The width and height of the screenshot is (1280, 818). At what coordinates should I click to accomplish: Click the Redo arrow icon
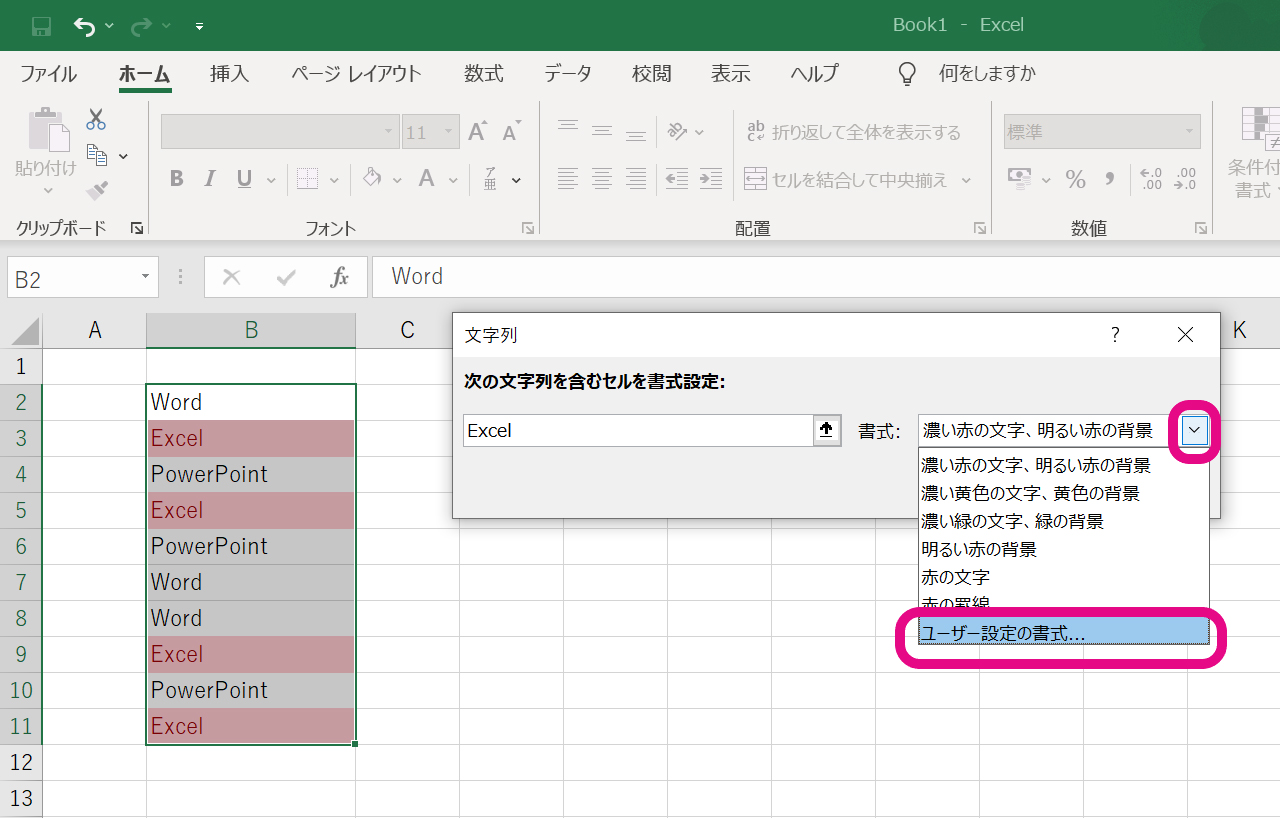point(141,26)
